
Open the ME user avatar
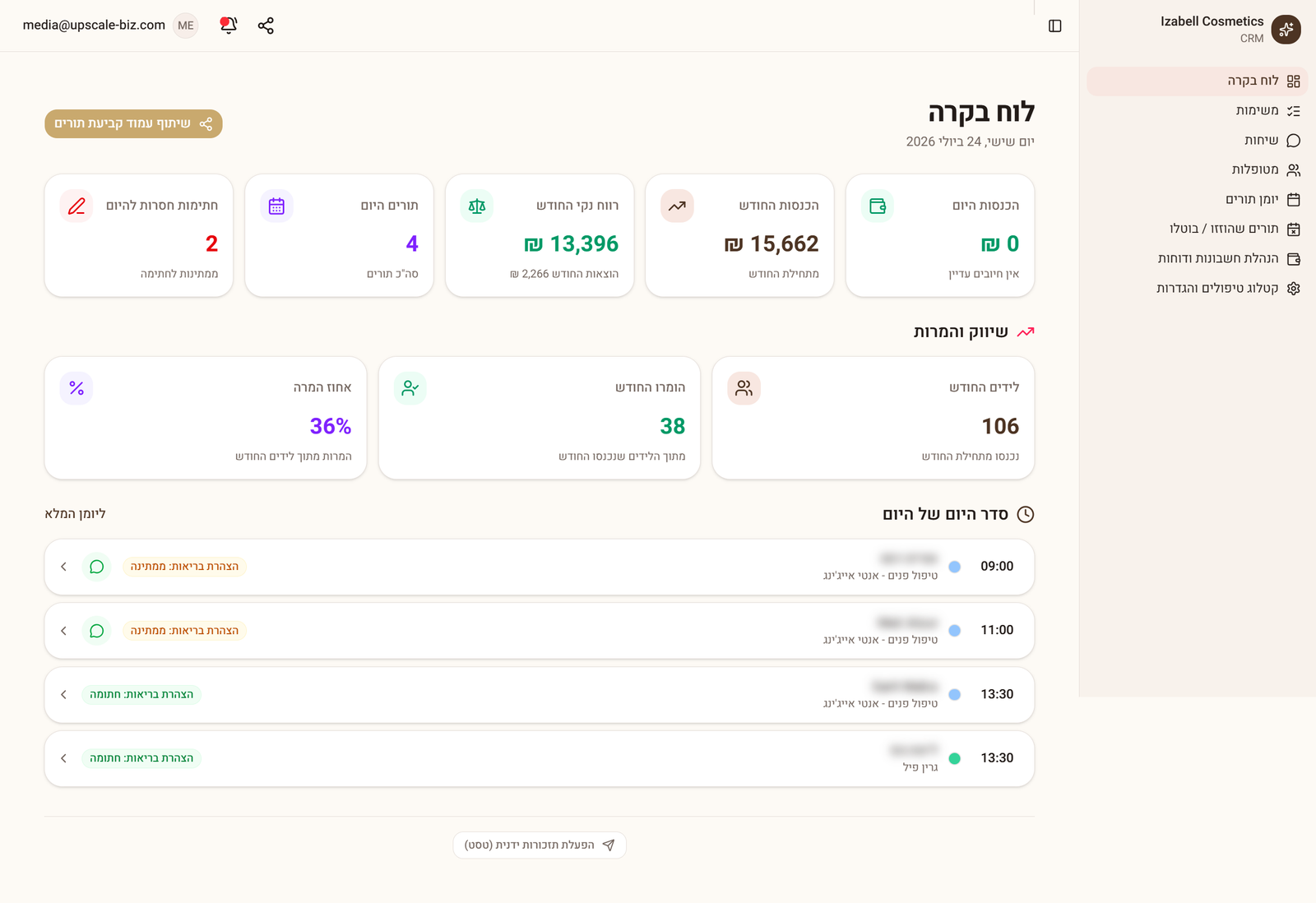pos(186,25)
